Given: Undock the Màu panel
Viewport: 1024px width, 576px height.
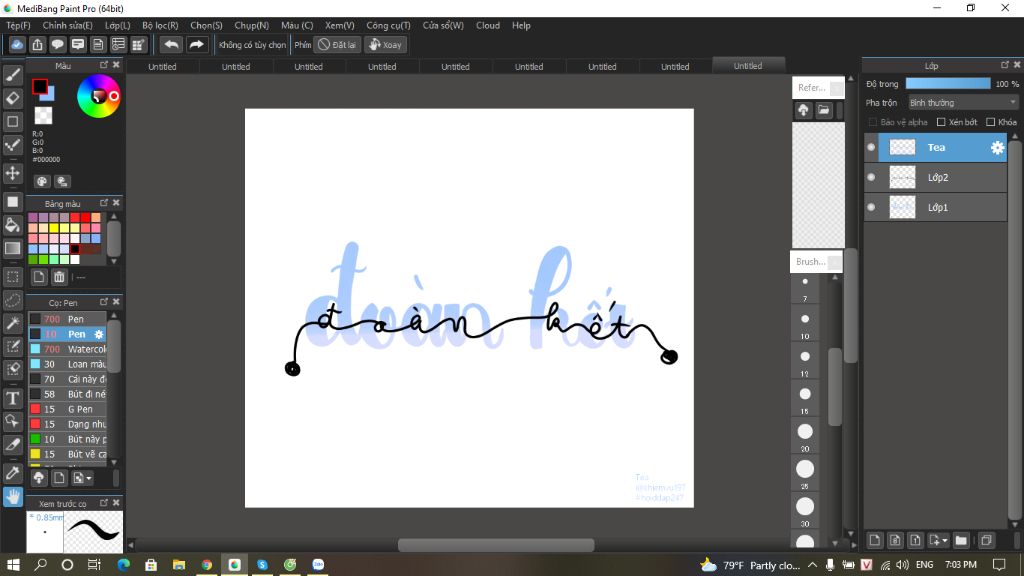Looking at the screenshot, I should pyautogui.click(x=104, y=65).
